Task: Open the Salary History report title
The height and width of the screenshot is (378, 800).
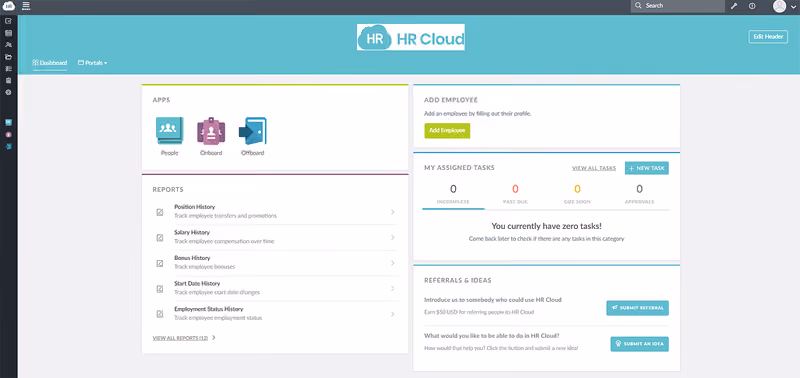Action: pos(192,233)
